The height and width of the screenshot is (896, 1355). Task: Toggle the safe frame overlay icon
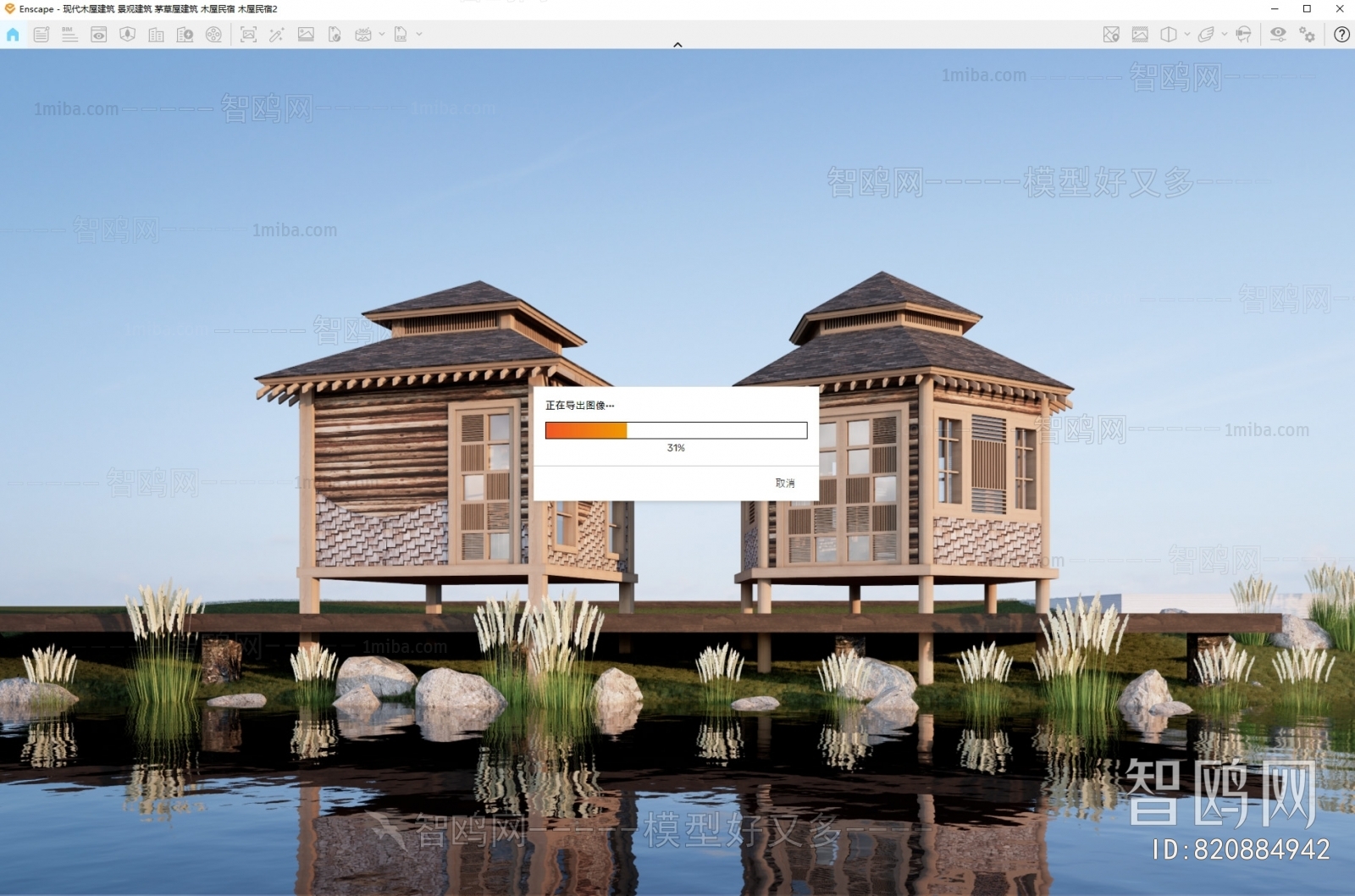pyautogui.click(x=1140, y=35)
